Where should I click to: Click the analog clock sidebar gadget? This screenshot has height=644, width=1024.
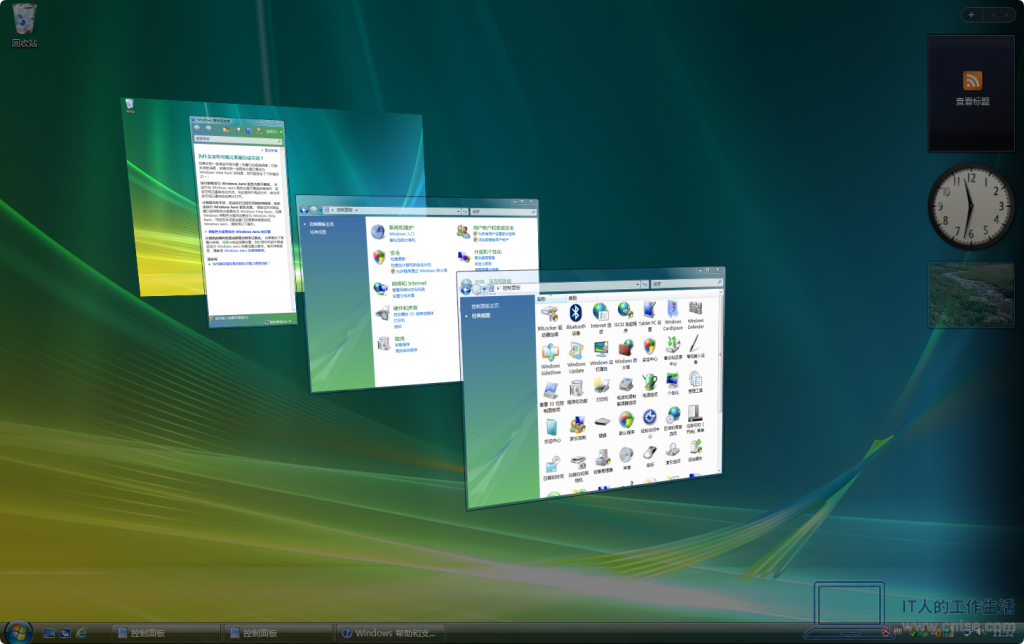pos(970,206)
